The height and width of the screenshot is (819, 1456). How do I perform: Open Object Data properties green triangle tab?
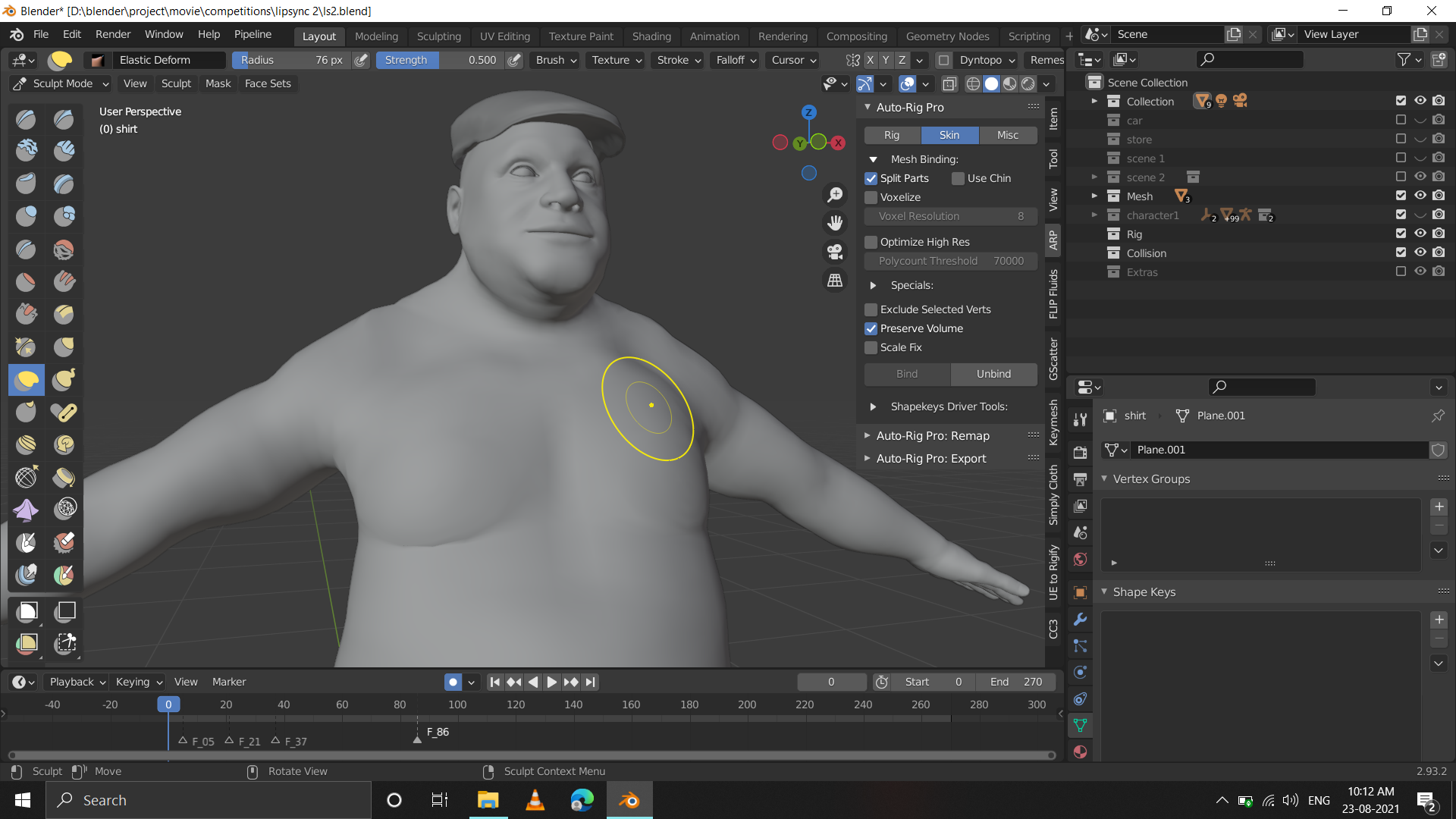click(x=1081, y=726)
